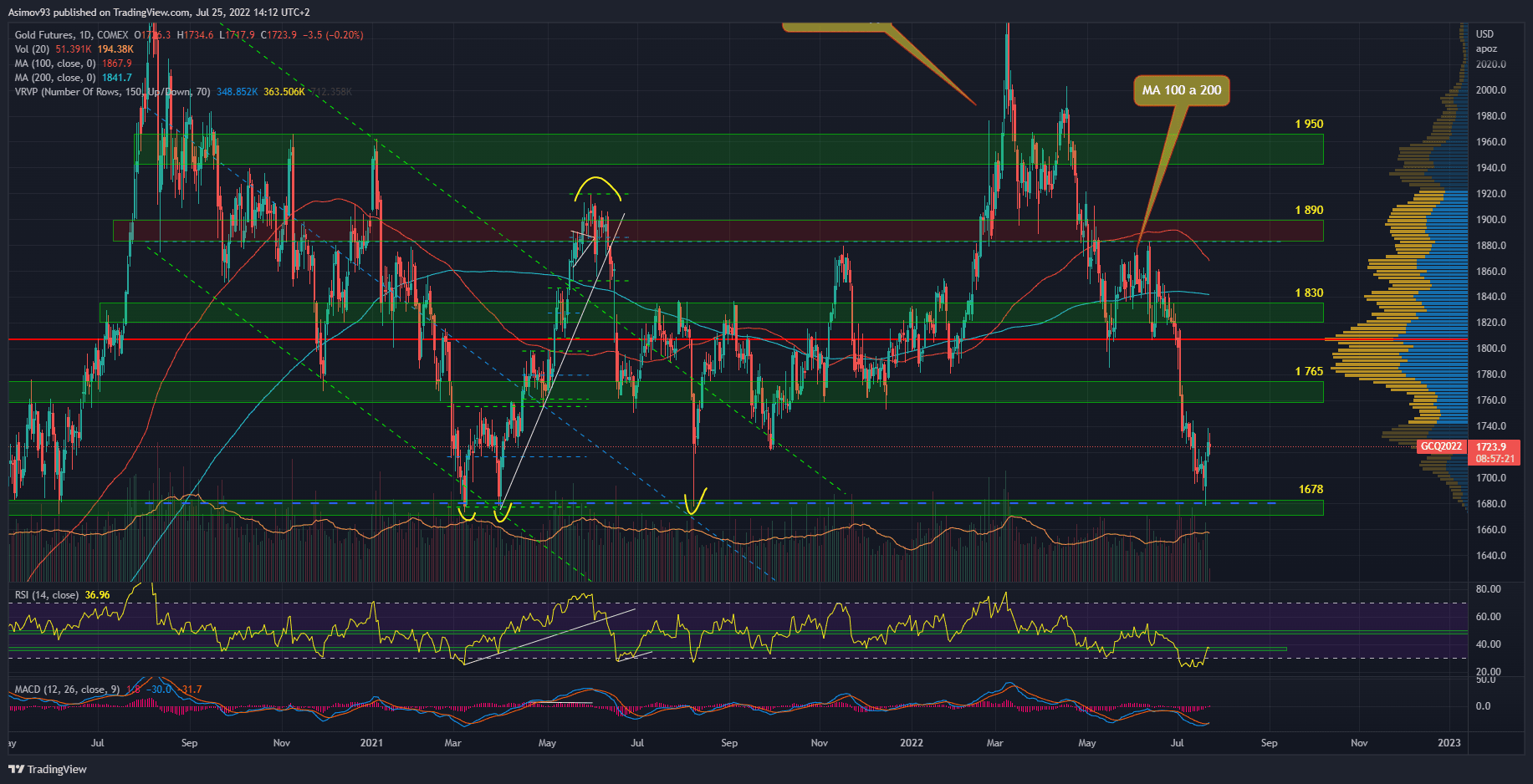
Task: Click the yellow U-shape near August low
Action: pos(695,502)
